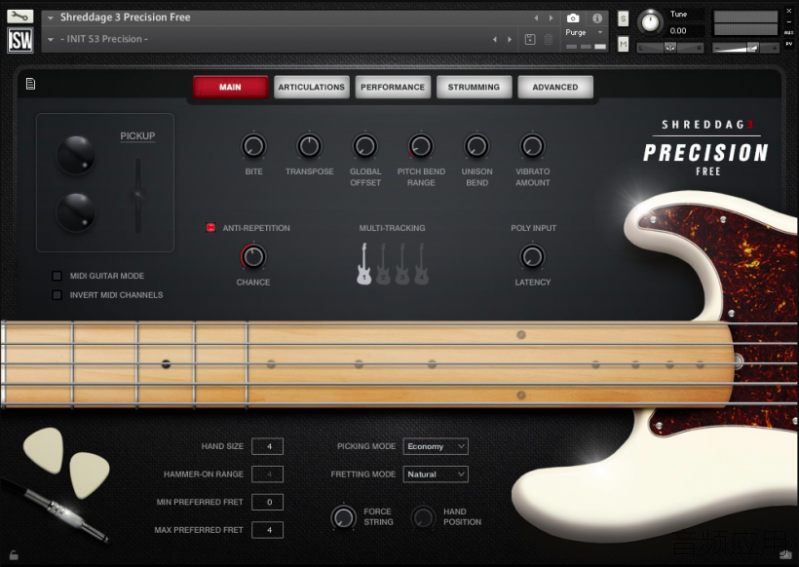Open the instrument info icon
This screenshot has height=567, width=799.
tap(597, 18)
